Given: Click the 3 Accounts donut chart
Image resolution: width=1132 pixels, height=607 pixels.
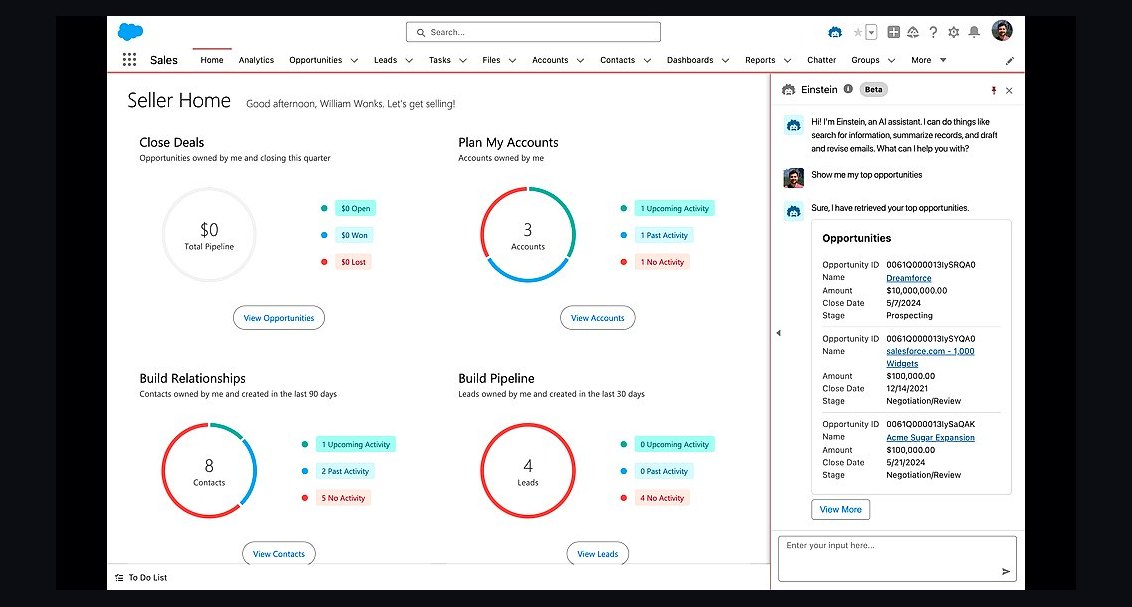Looking at the screenshot, I should click(x=528, y=235).
